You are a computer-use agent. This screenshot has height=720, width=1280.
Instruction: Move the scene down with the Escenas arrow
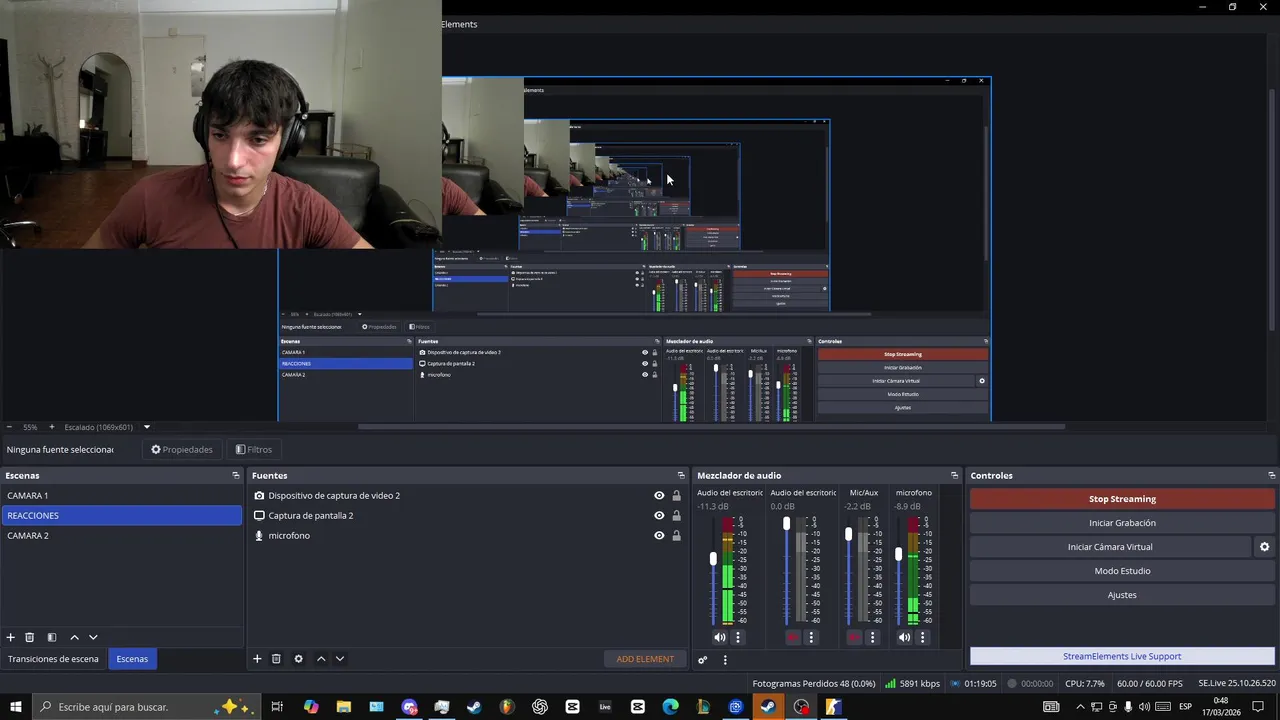[93, 637]
